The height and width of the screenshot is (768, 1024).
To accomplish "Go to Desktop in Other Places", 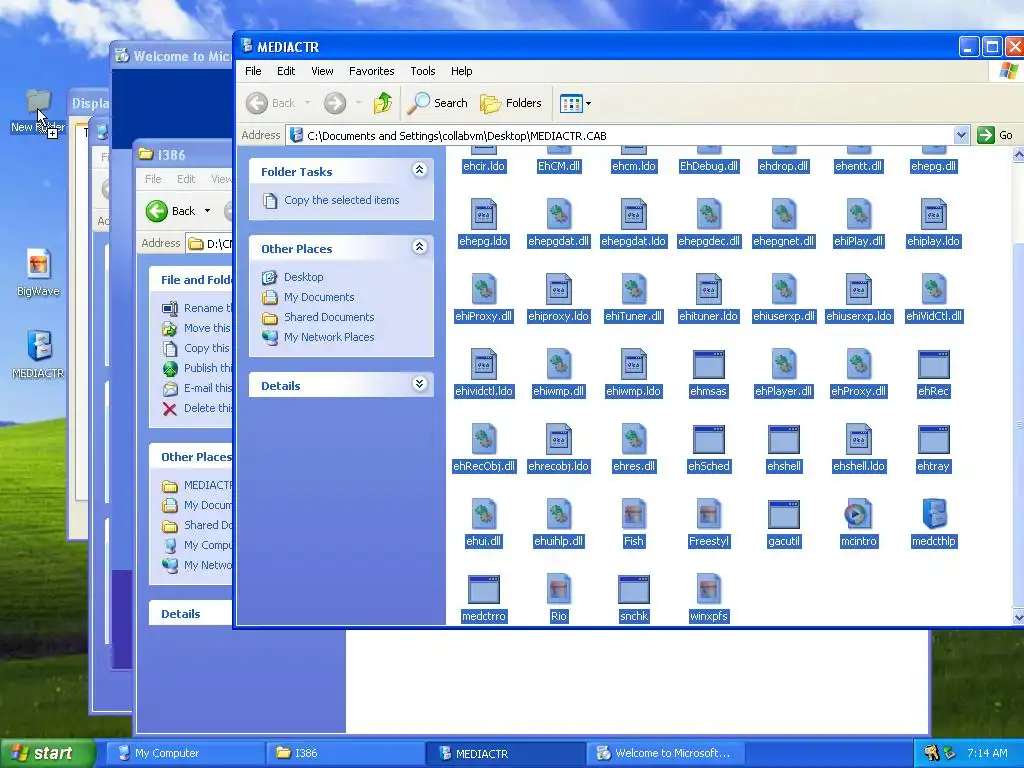I will pyautogui.click(x=304, y=277).
